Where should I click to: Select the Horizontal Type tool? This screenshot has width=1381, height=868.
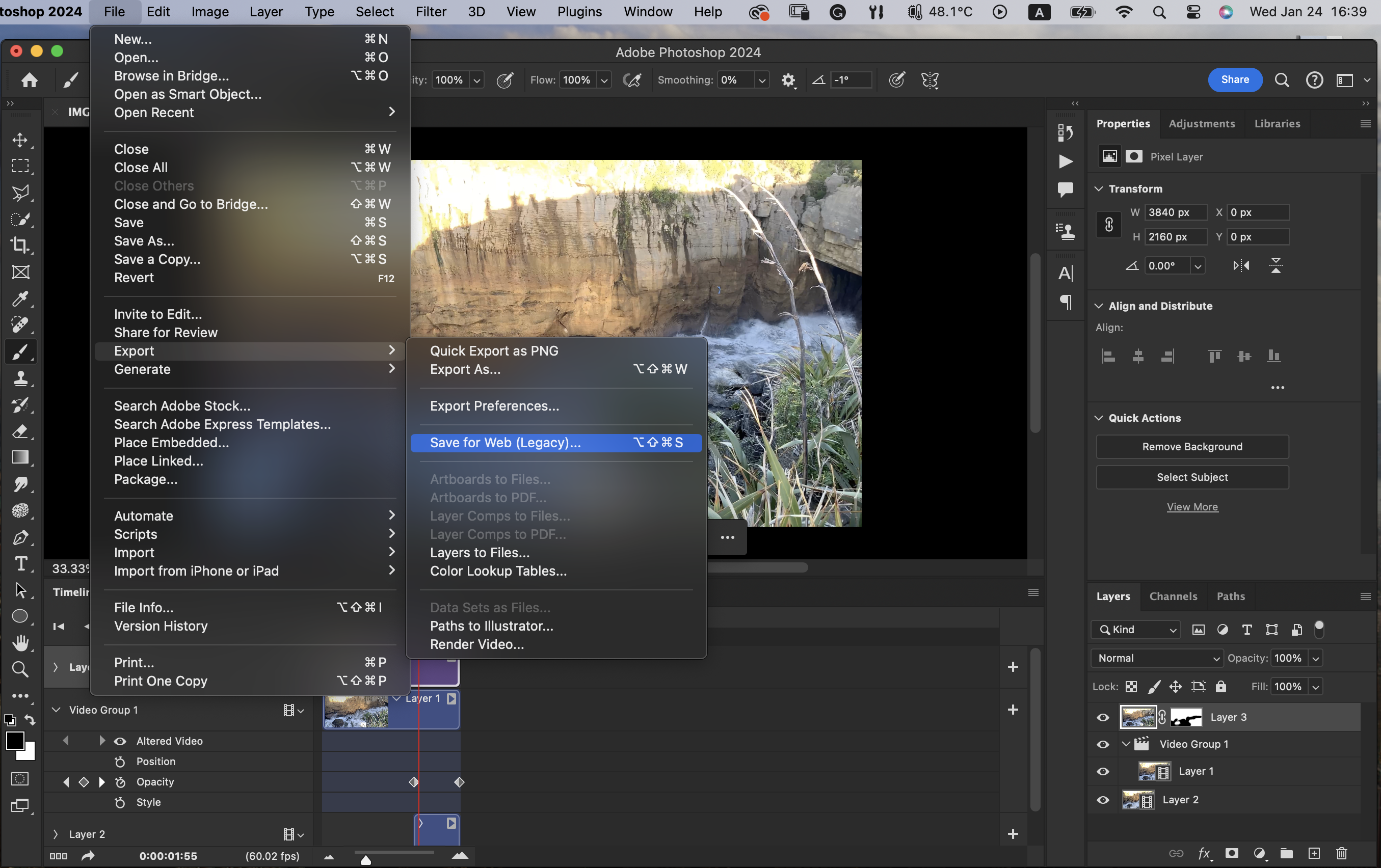20,564
